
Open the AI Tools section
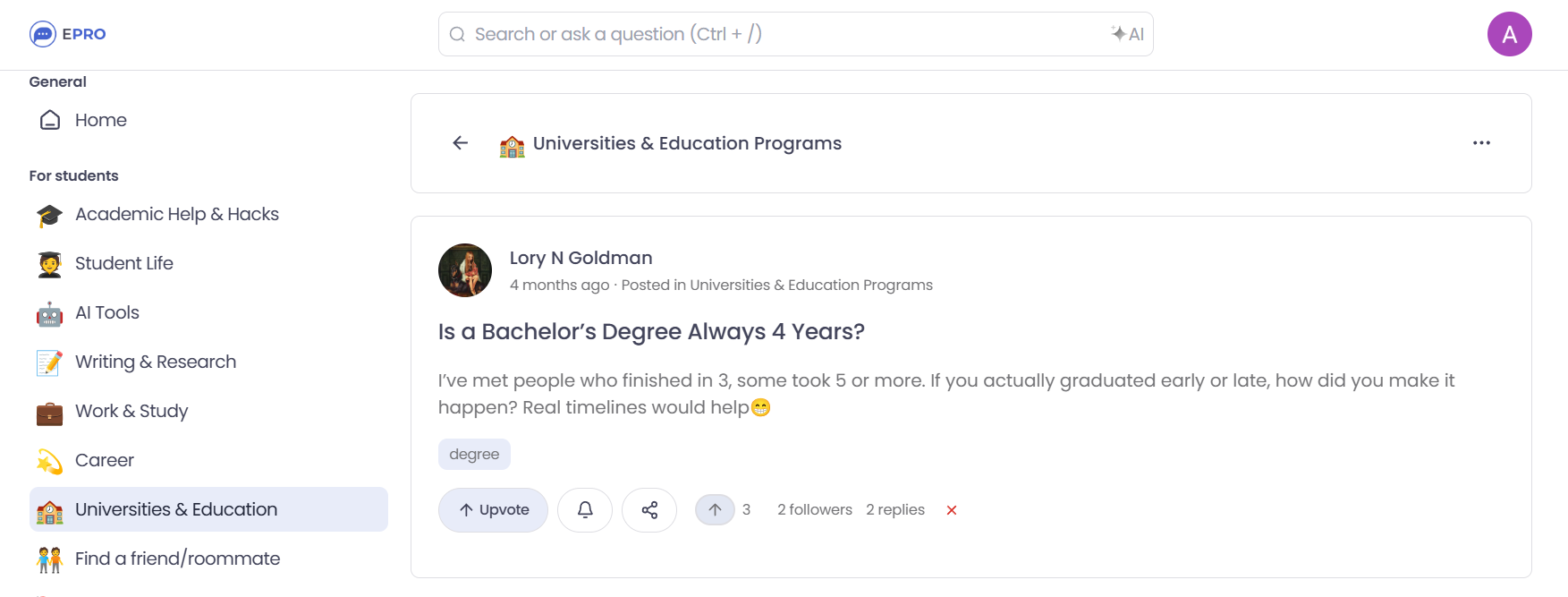tap(107, 312)
